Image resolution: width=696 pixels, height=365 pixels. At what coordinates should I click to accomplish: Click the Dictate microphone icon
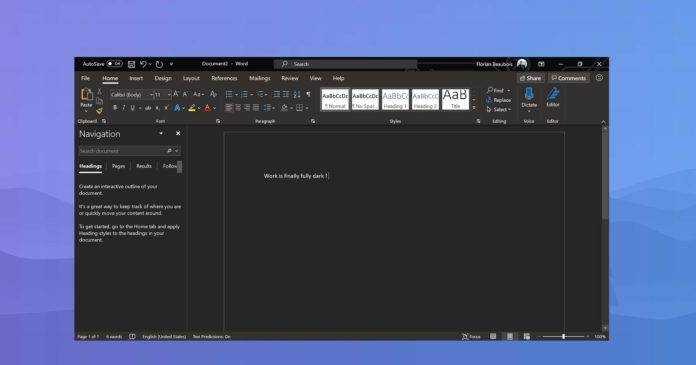[x=529, y=93]
